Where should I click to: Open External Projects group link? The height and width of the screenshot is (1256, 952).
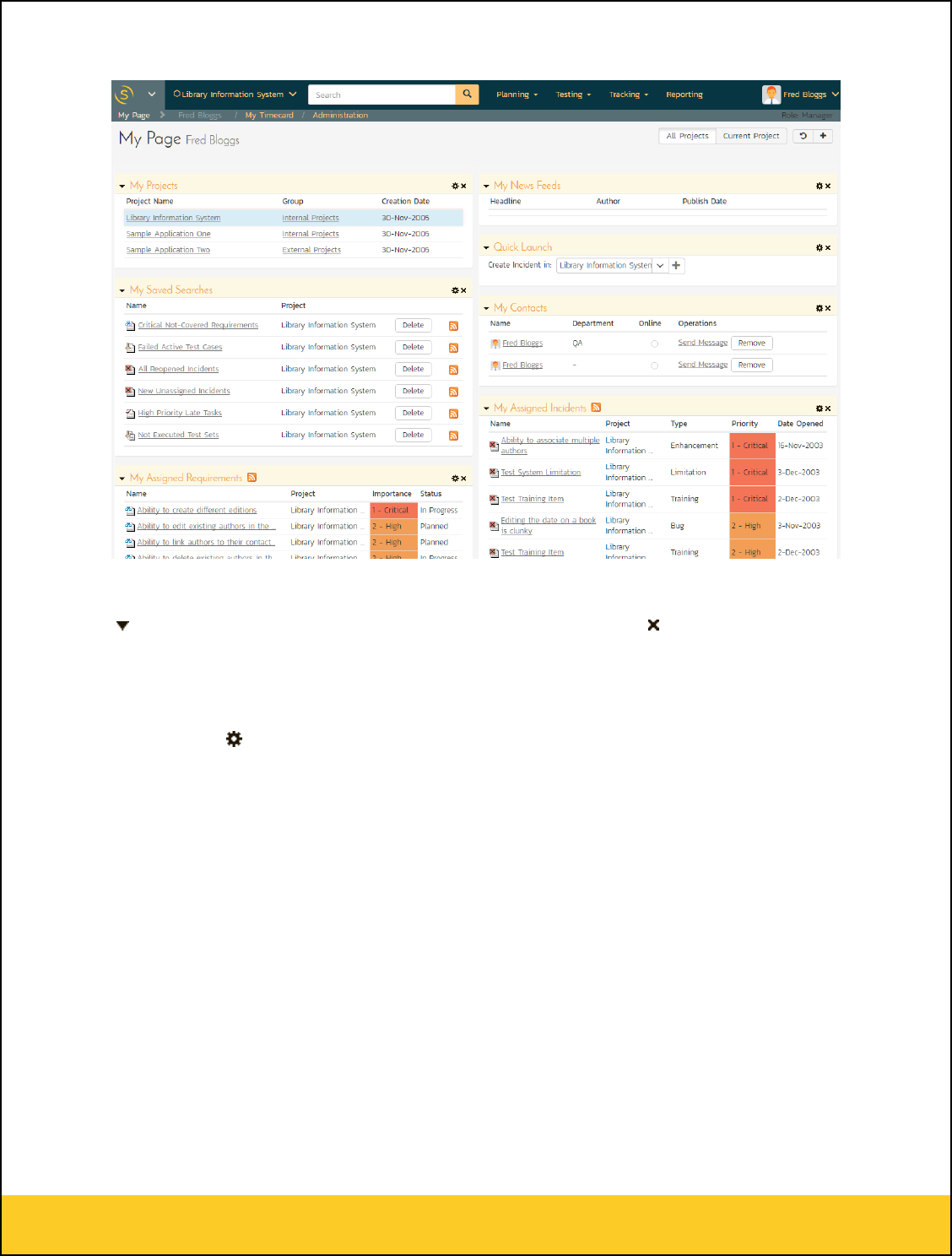coord(311,250)
